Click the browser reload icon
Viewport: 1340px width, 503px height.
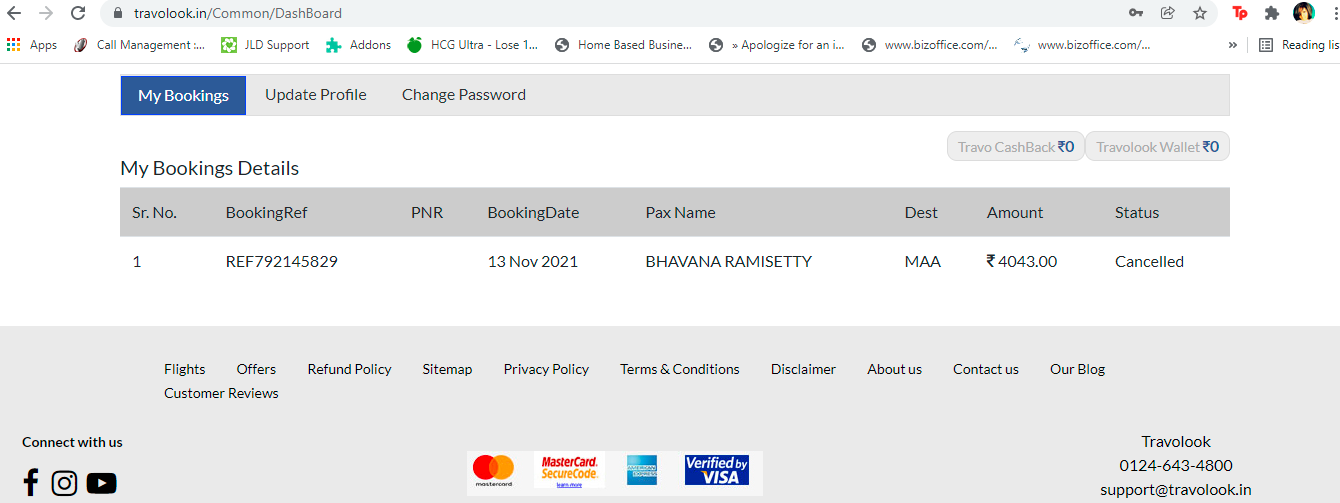point(78,13)
